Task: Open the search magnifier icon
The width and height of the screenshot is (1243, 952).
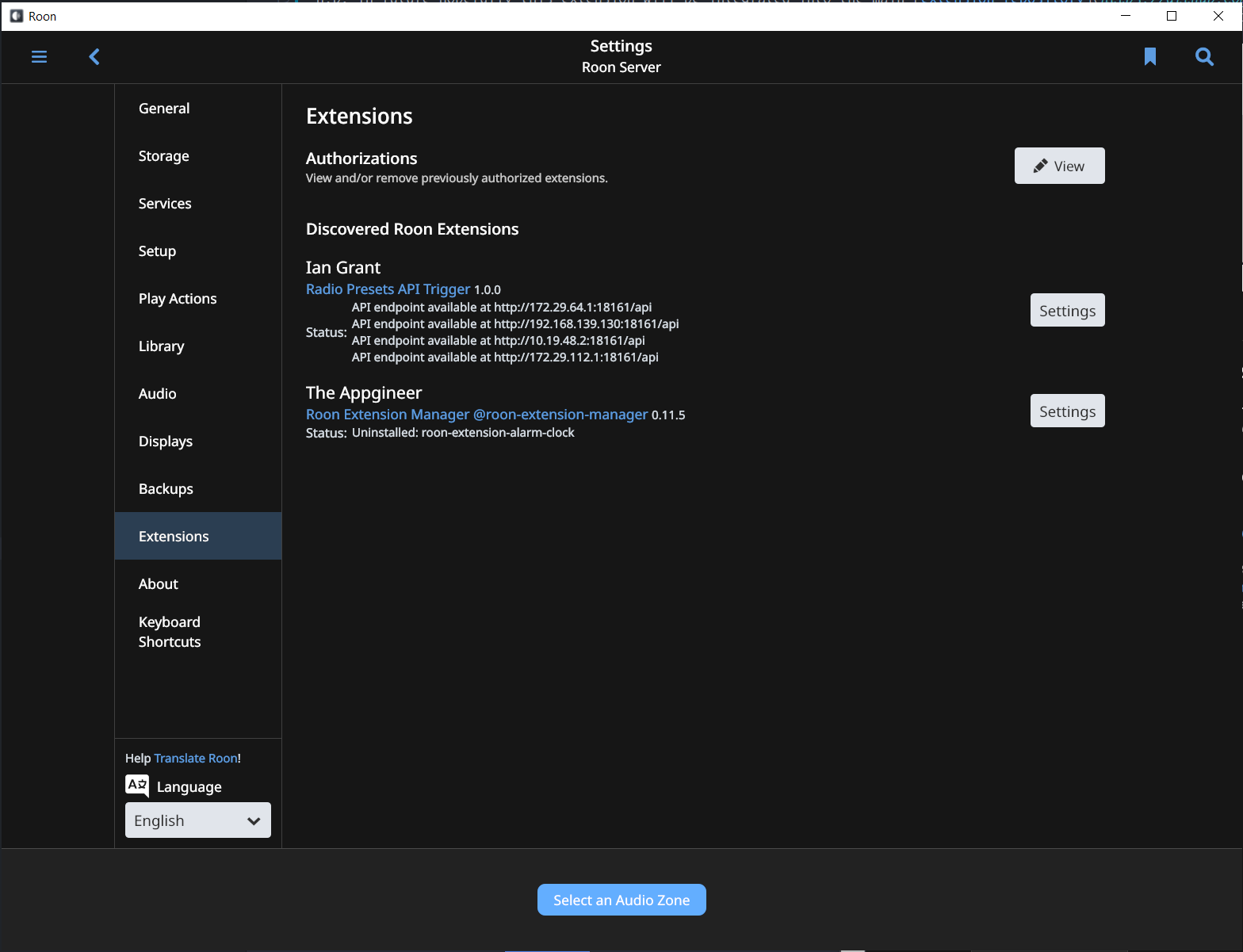Action: point(1204,56)
